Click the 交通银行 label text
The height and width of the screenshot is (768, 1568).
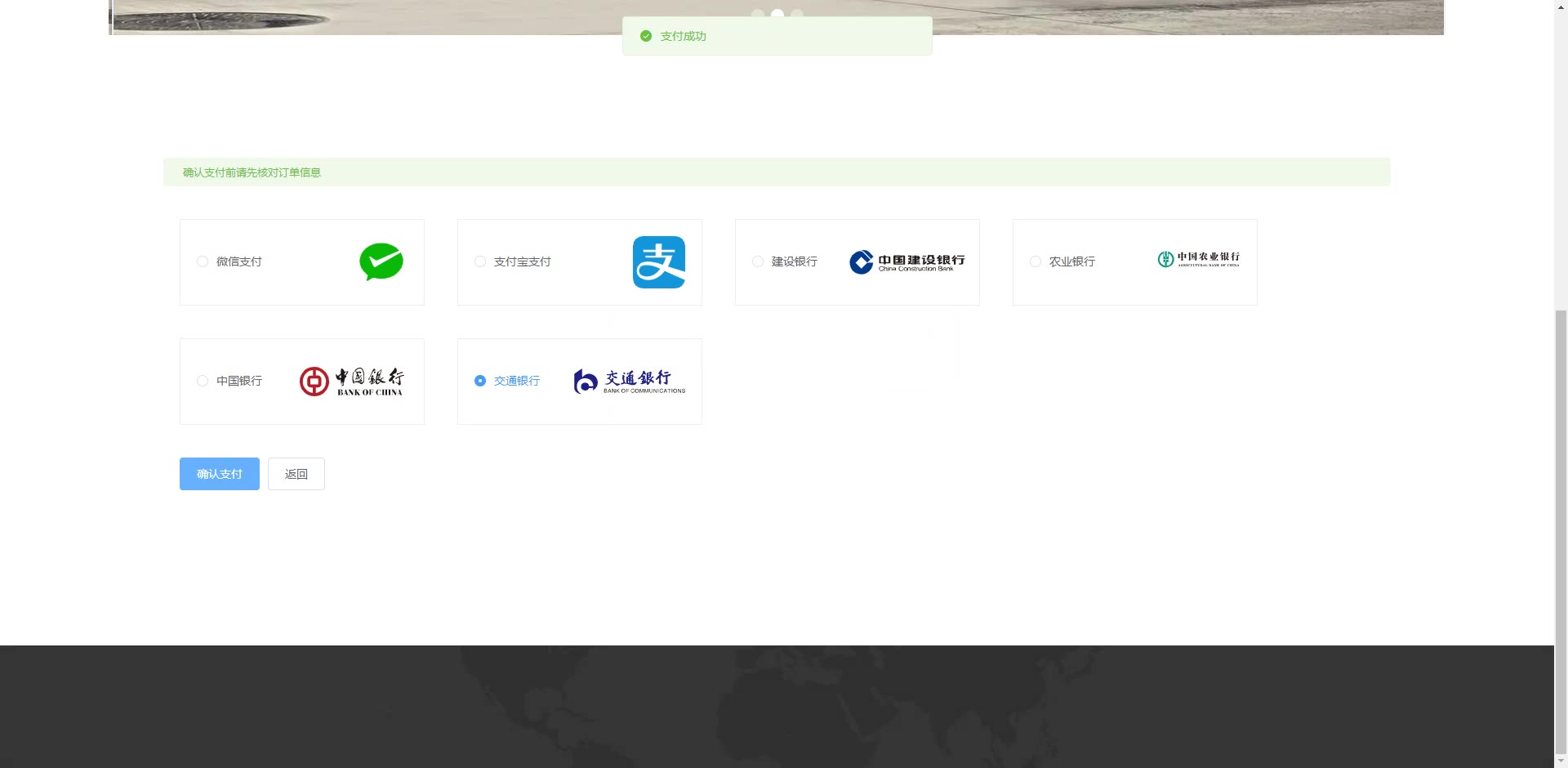click(x=517, y=381)
